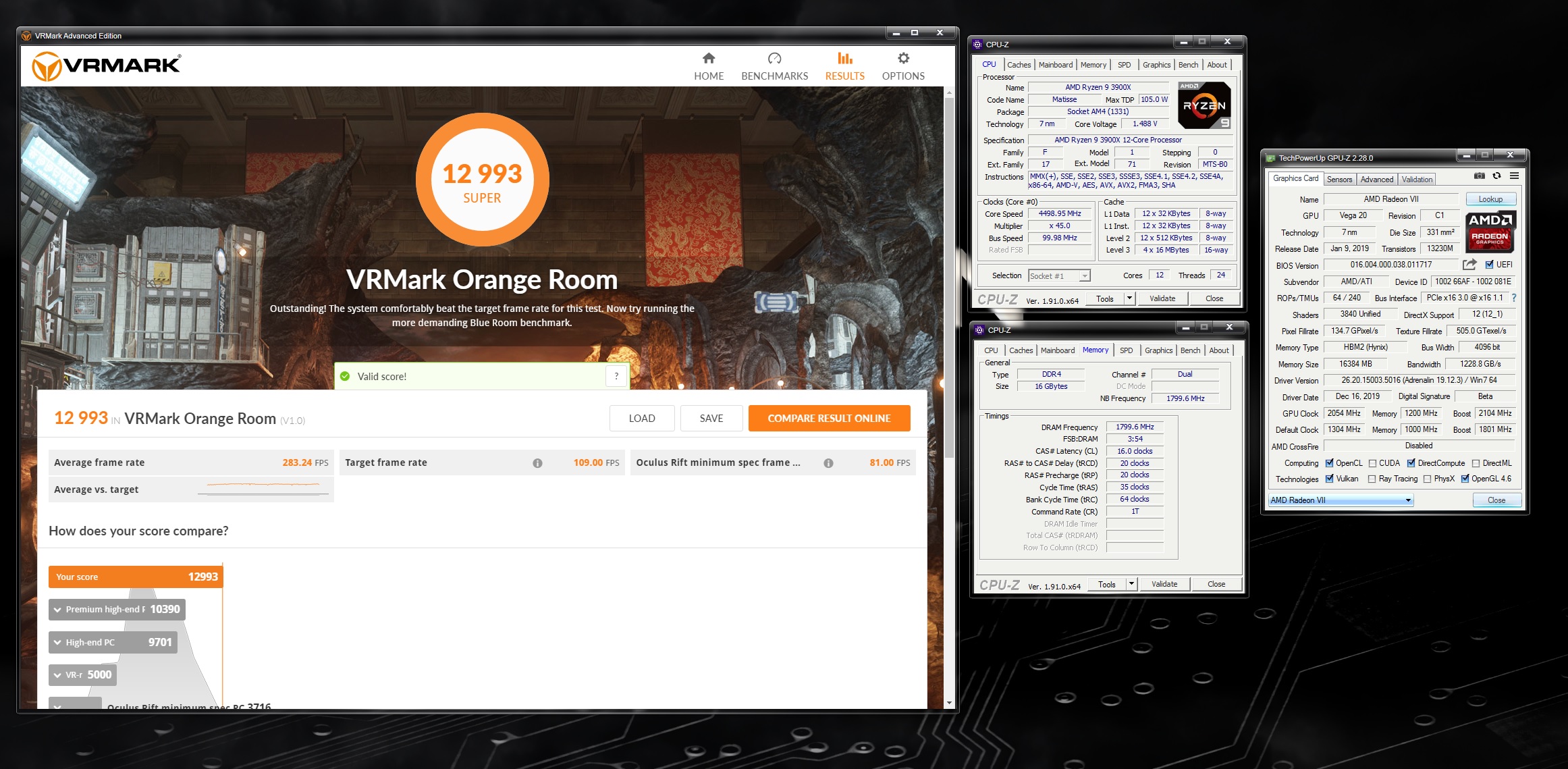Click the GPU-Z title bar app icon
Screen dimensions: 1568x769
coord(1270,158)
